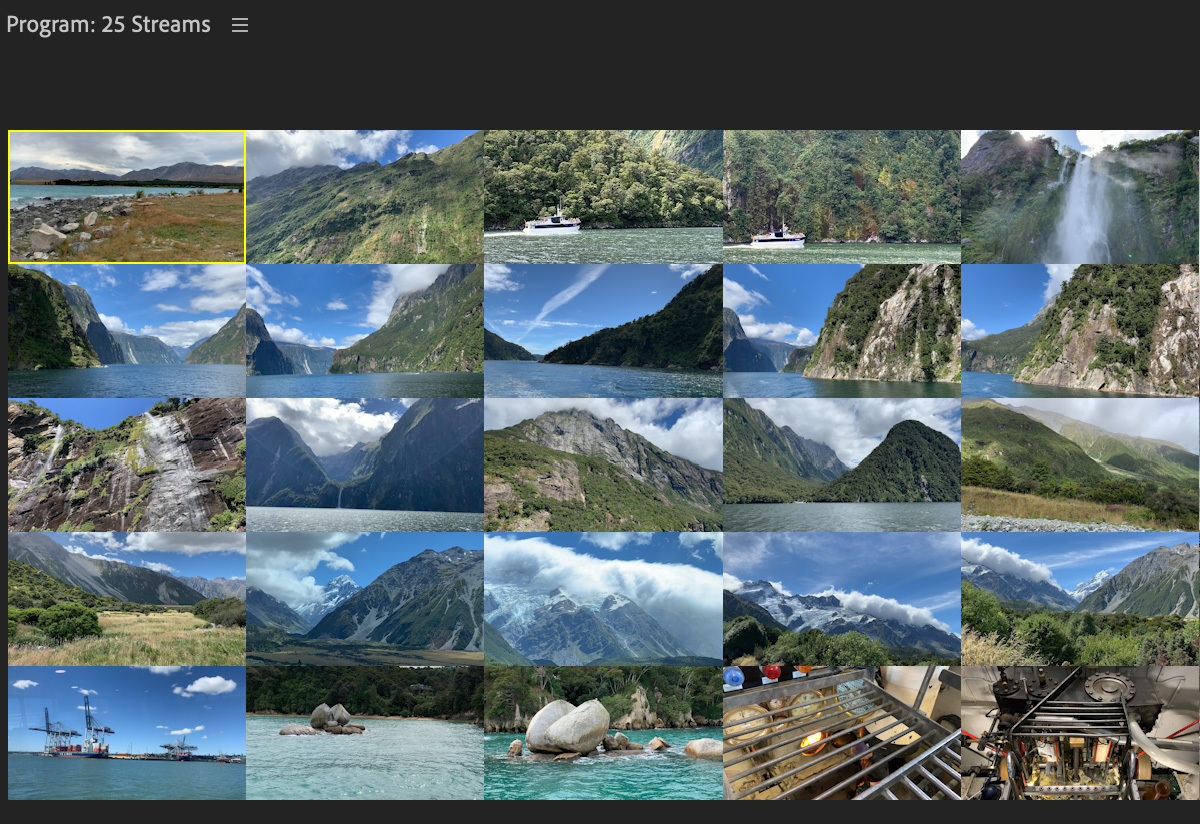Select the yellow-outlined lake shore stream
Image resolution: width=1200 pixels, height=824 pixels.
(127, 197)
